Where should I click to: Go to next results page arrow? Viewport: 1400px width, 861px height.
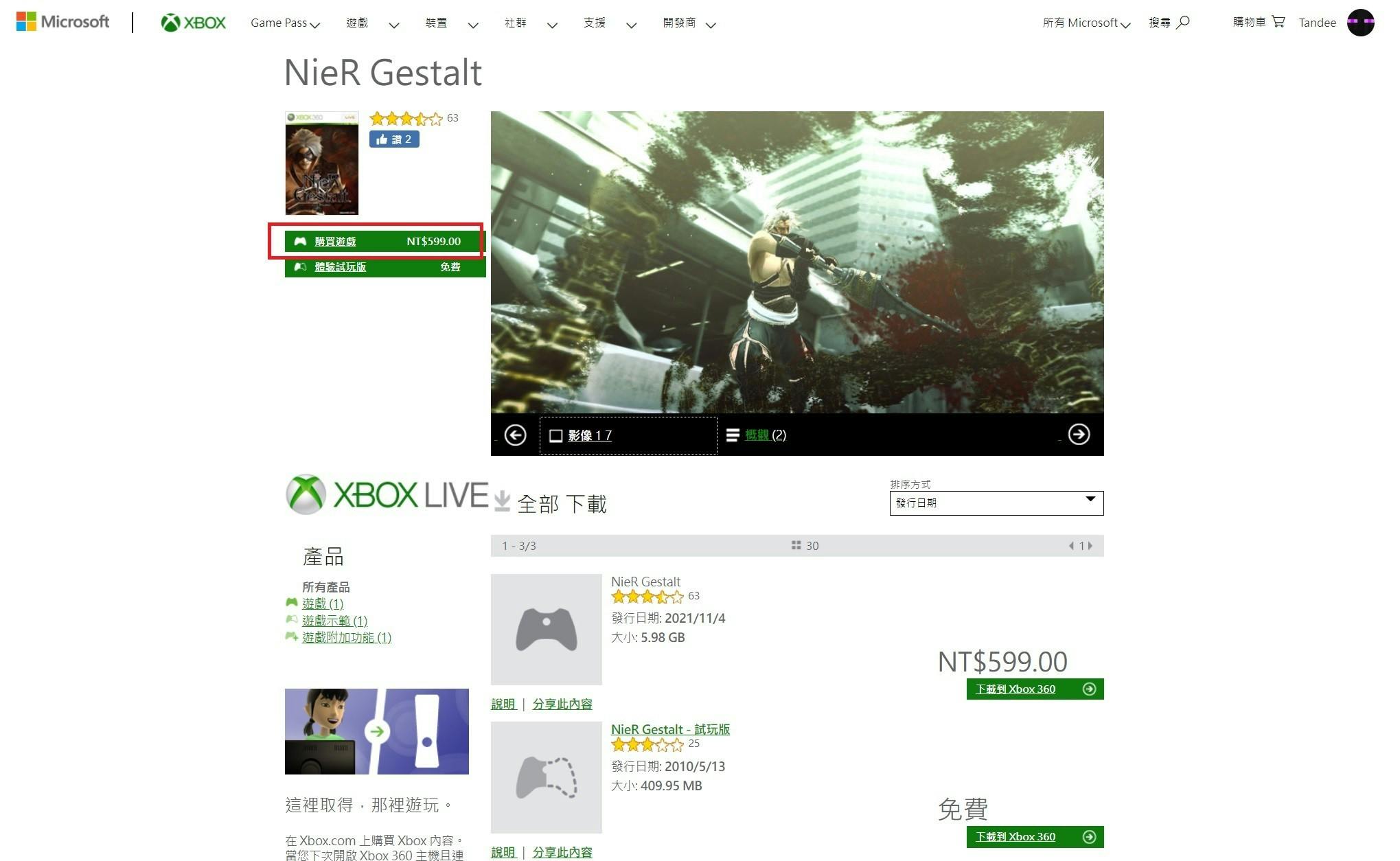1090,546
